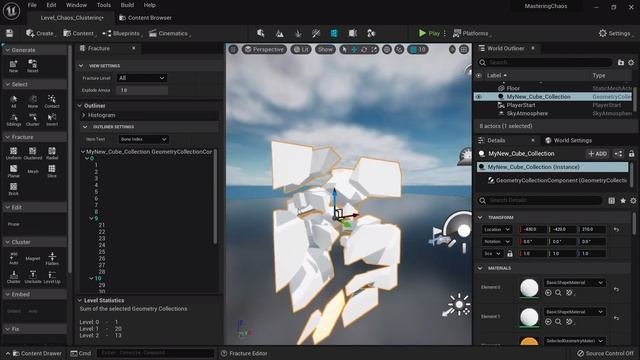640x360 pixels.
Task: Open the Build menu
Action: click(127, 5)
